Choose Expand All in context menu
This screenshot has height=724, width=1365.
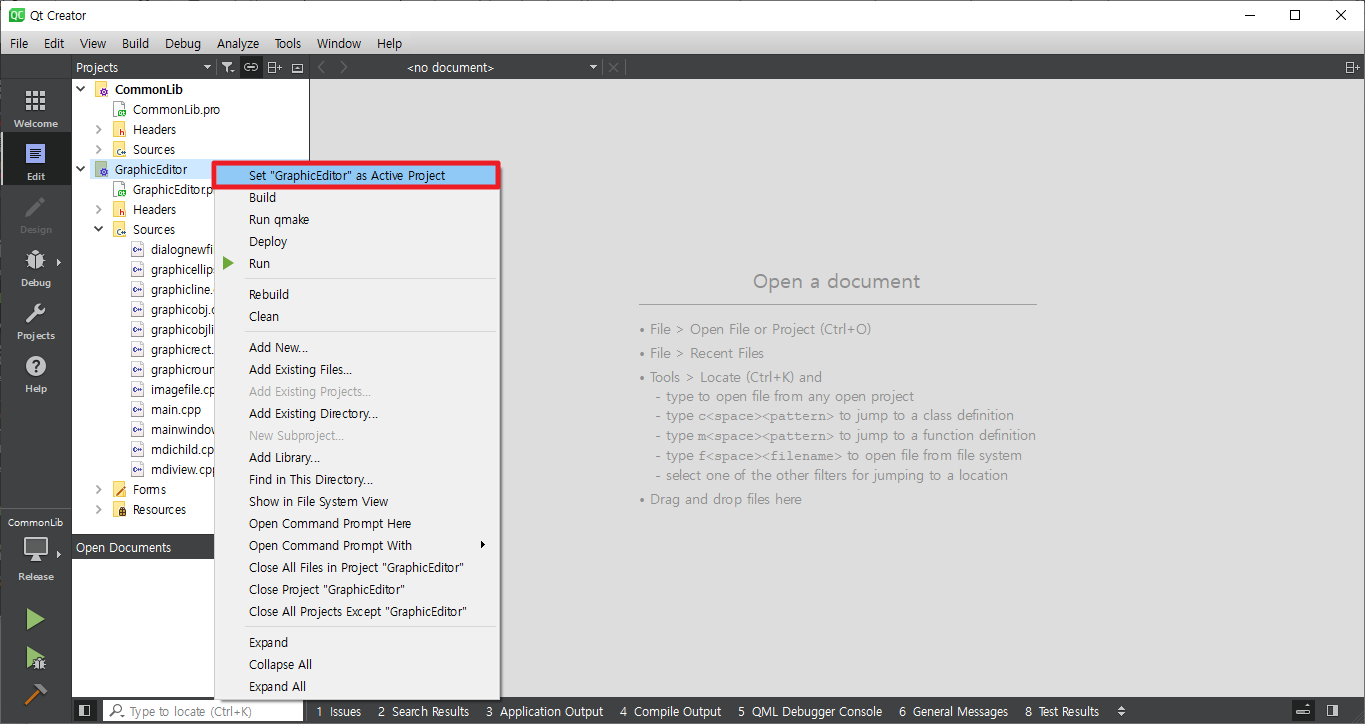coord(357,686)
